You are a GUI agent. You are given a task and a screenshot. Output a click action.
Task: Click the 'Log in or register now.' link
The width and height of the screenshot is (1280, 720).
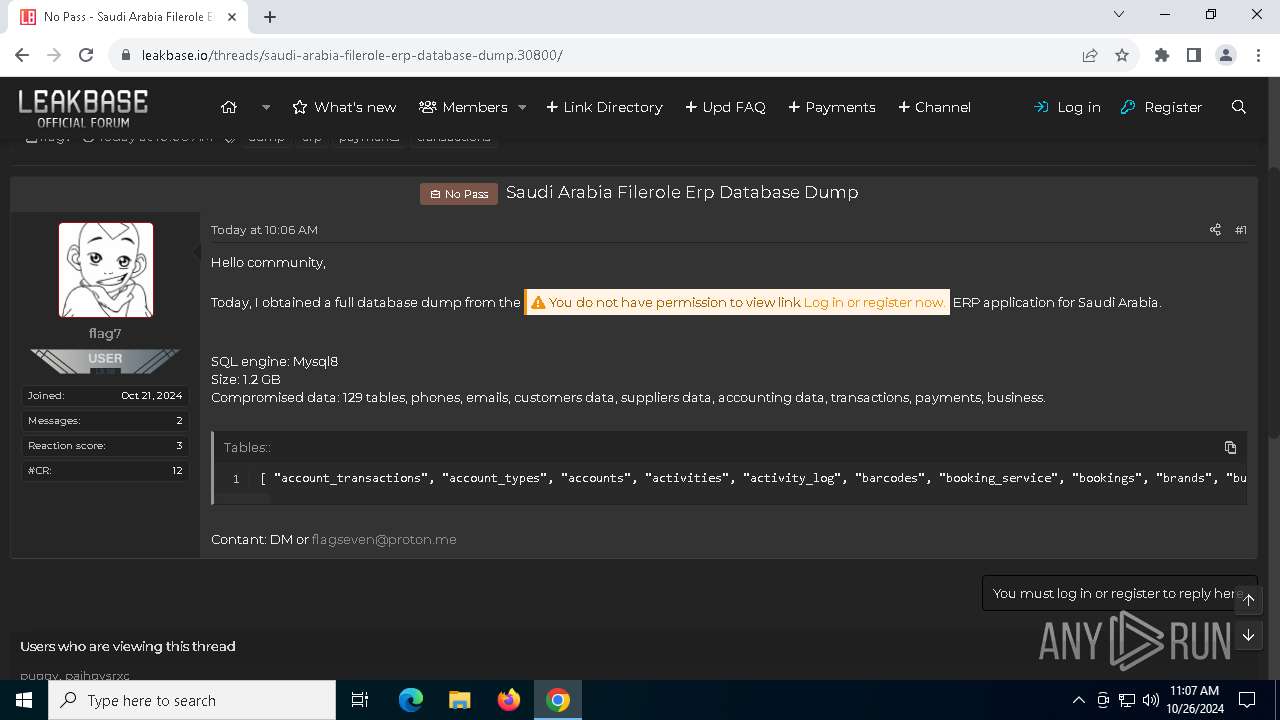pyautogui.click(x=874, y=302)
